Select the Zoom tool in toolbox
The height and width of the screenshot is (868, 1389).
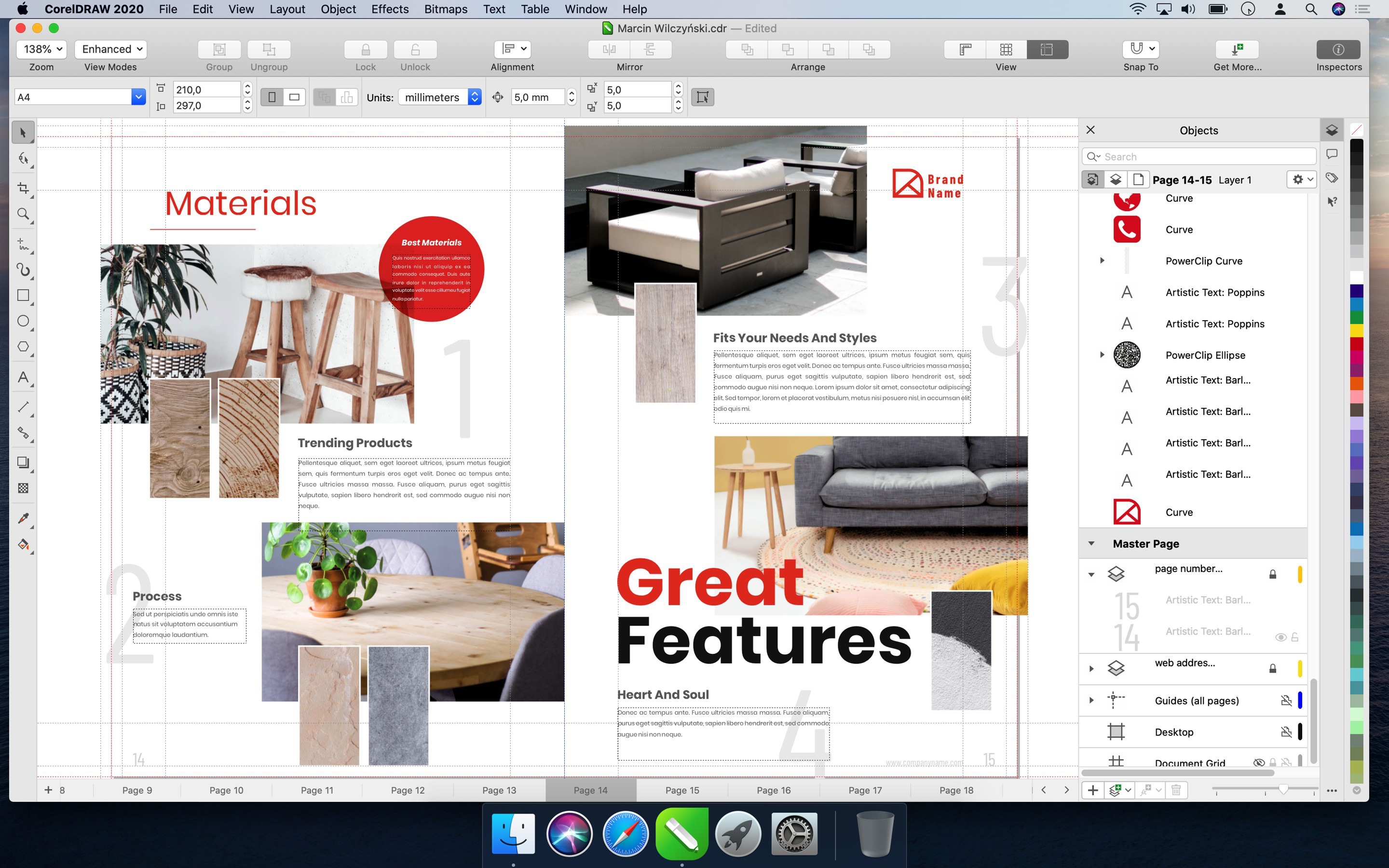click(x=23, y=214)
